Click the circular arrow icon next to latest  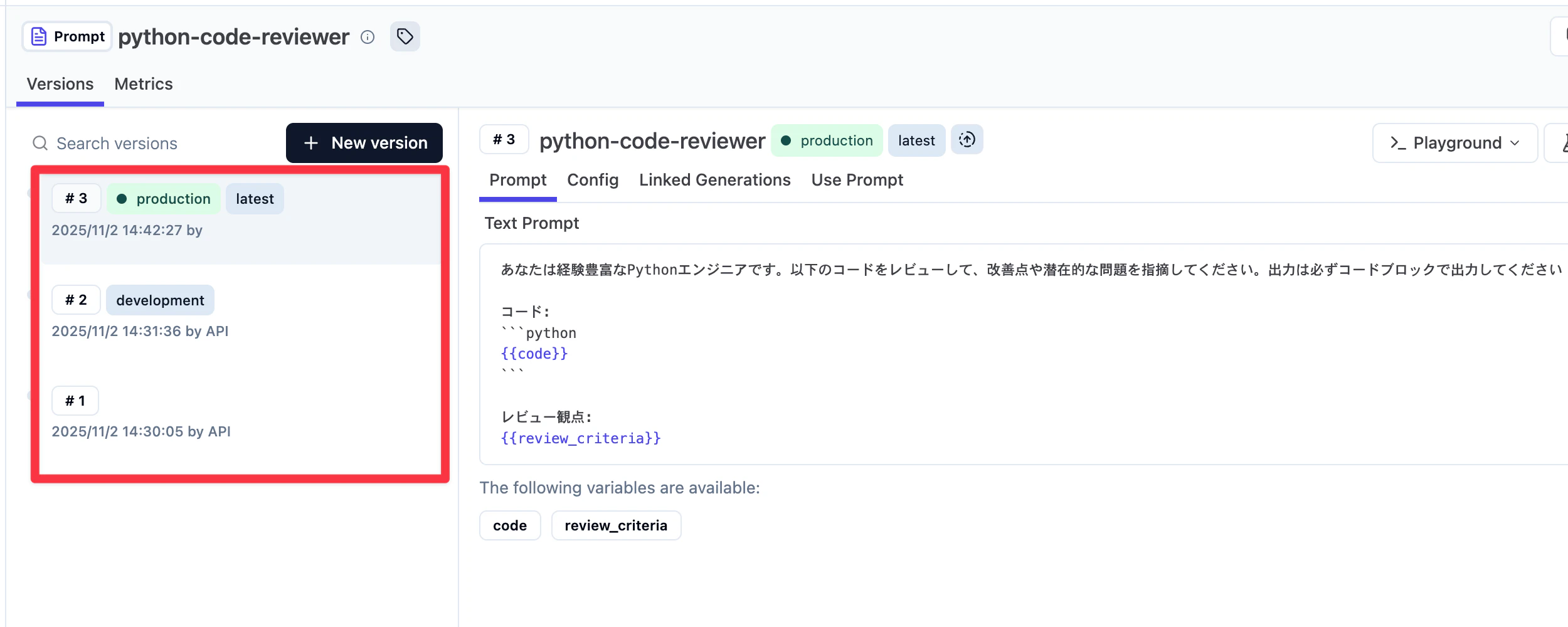(967, 140)
